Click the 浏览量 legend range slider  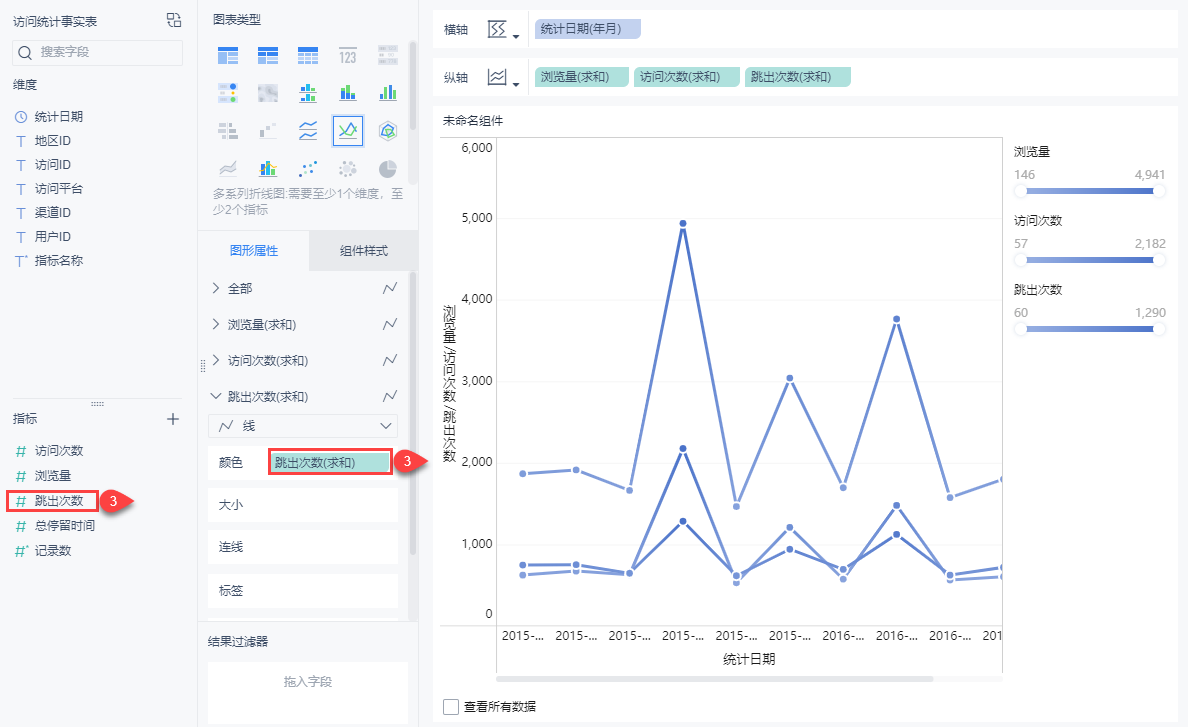coord(1090,191)
